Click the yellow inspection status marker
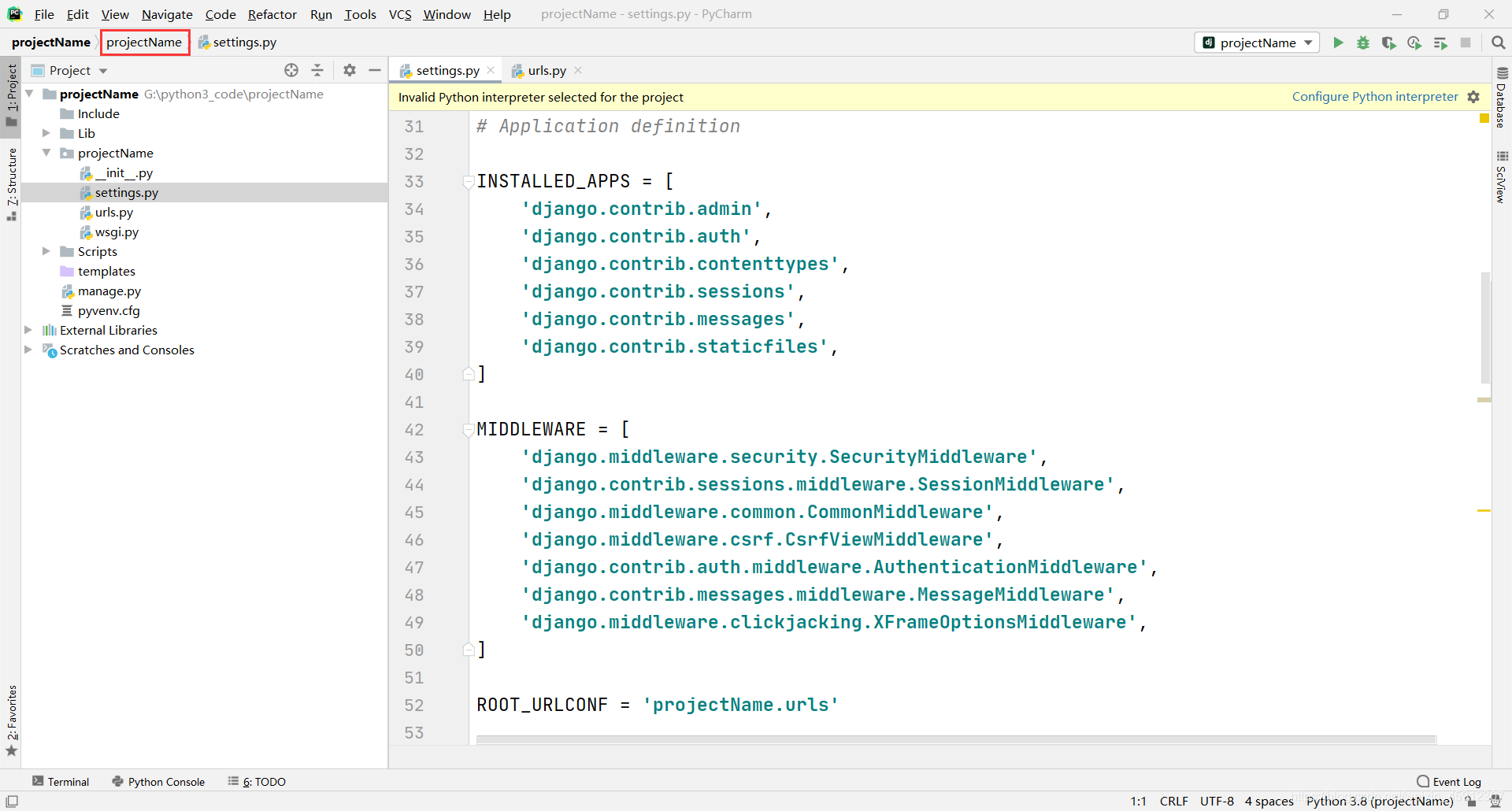The height and width of the screenshot is (811, 1512). [1484, 118]
